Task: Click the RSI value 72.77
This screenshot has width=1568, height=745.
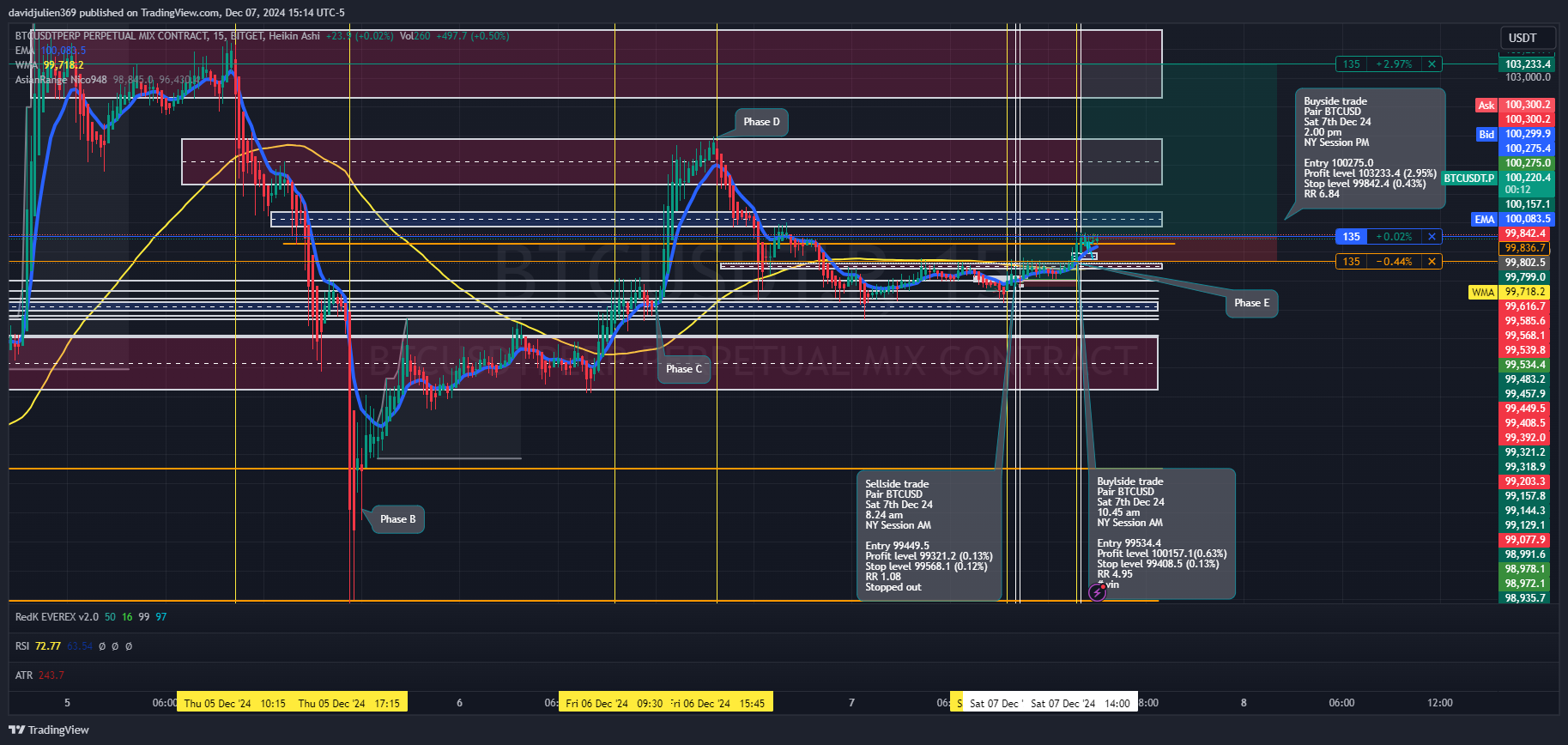Action: (x=48, y=646)
